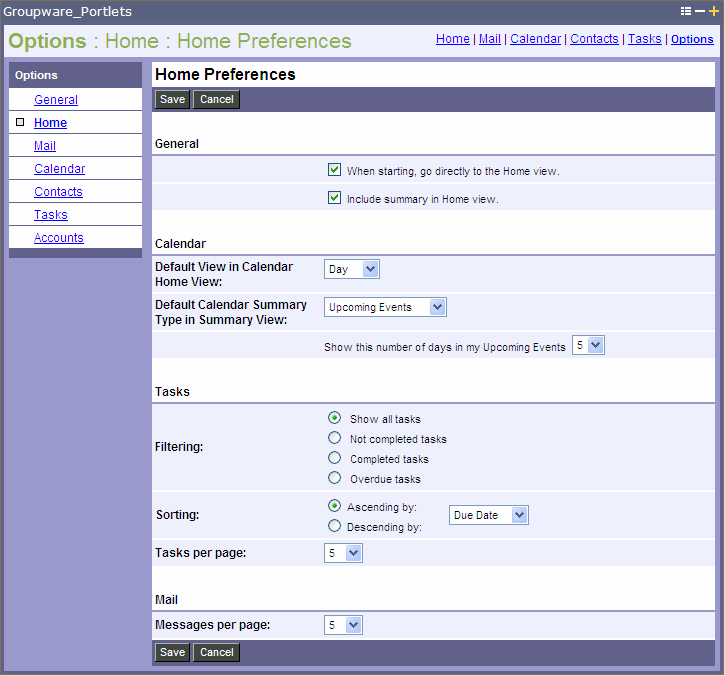
Task: Click 'Show this number of days' text
Action: pyautogui.click(x=445, y=347)
